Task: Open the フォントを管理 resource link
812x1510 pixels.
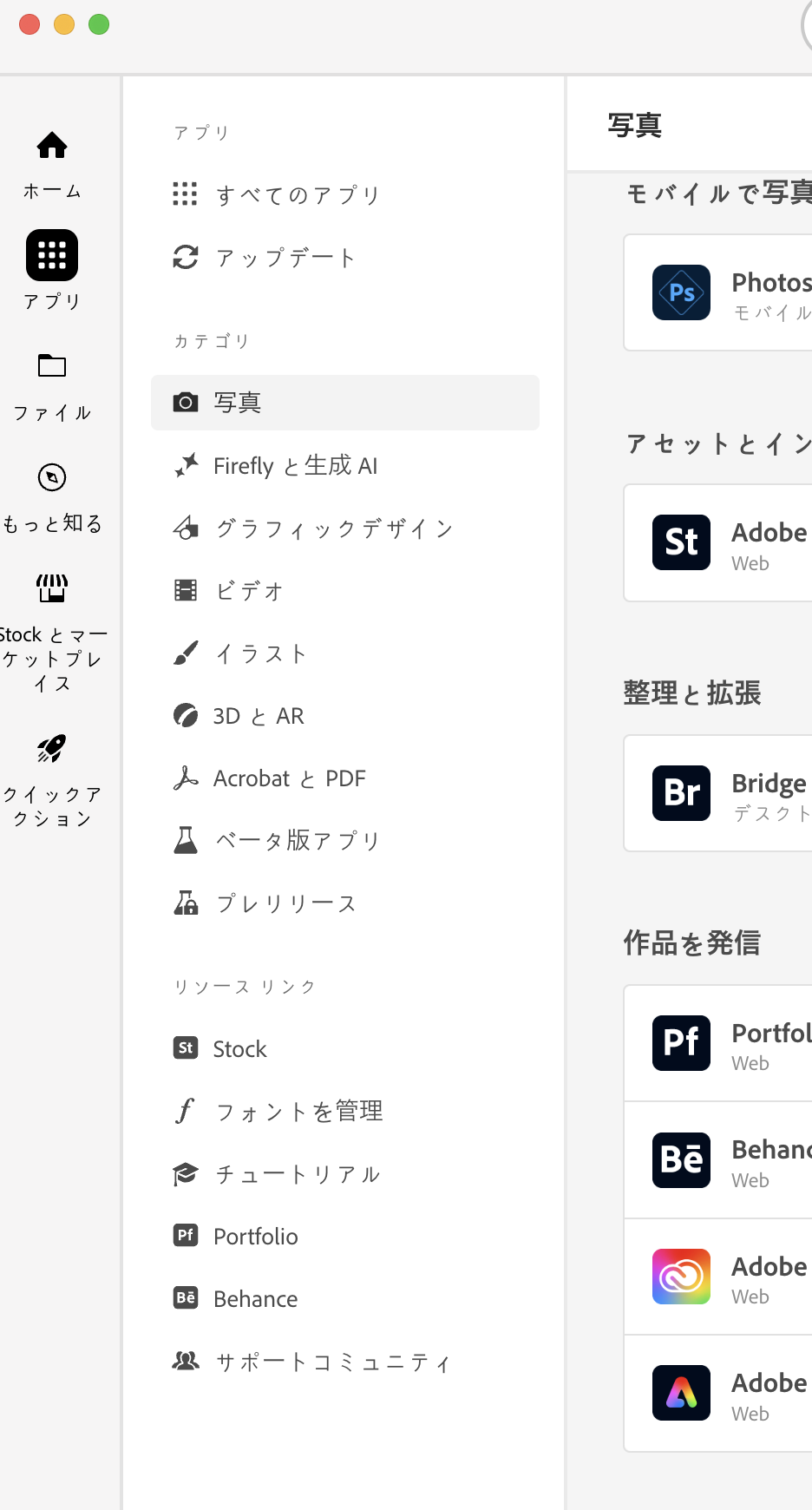Action: tap(298, 1112)
